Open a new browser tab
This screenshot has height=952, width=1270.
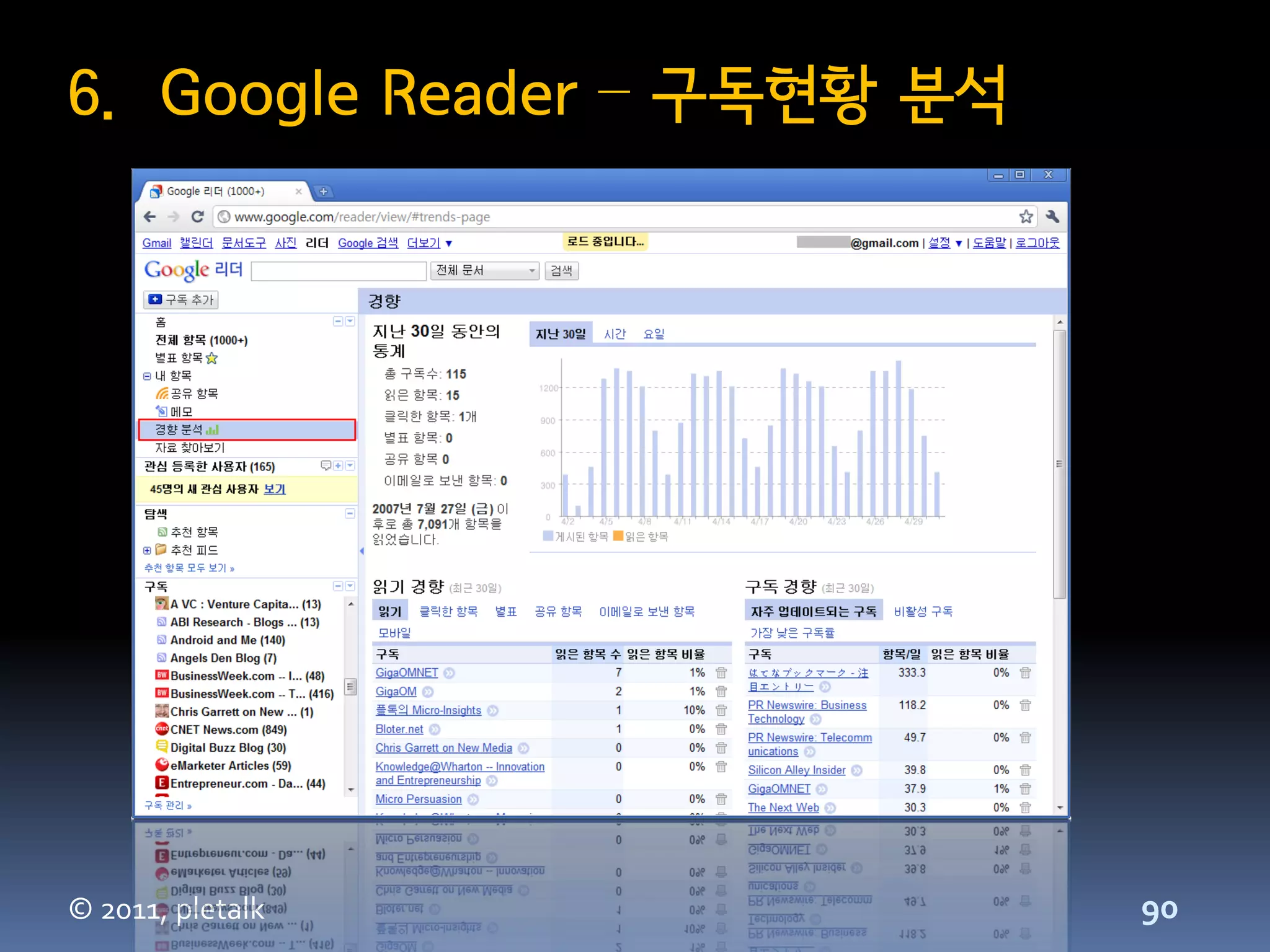click(323, 192)
